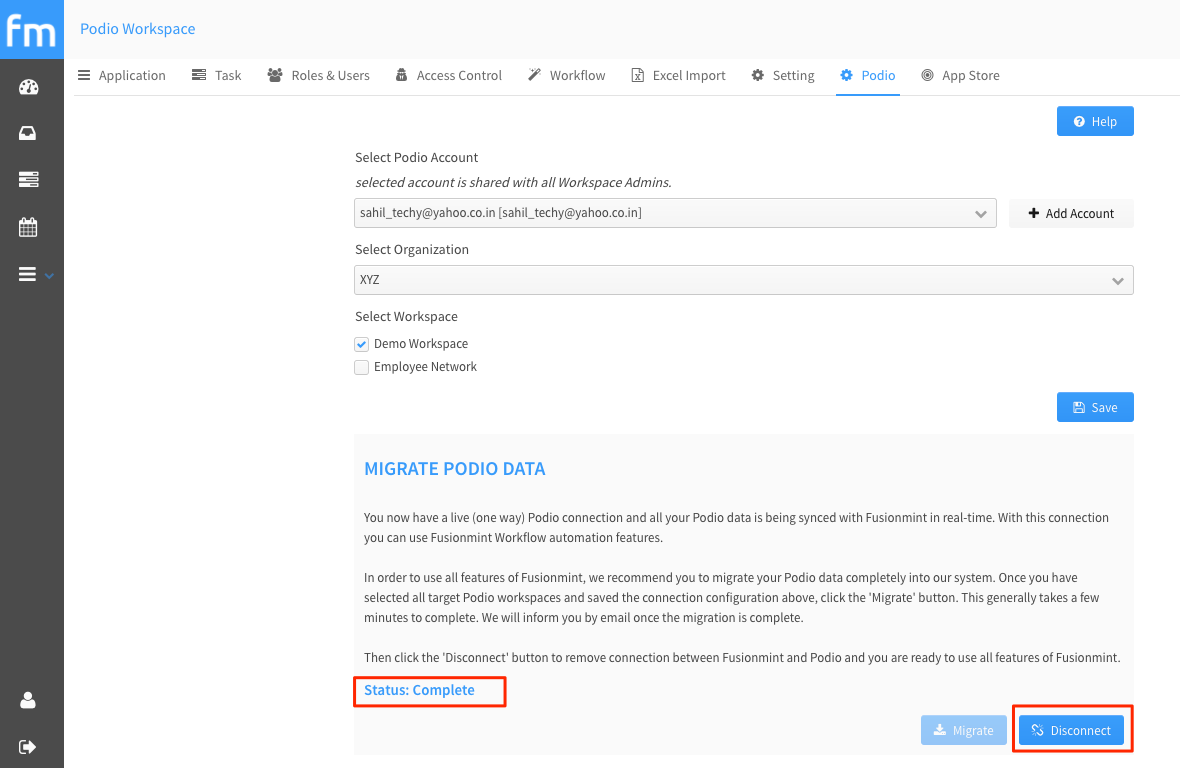Switch to the Setting tab
1180x768 pixels.
click(783, 75)
